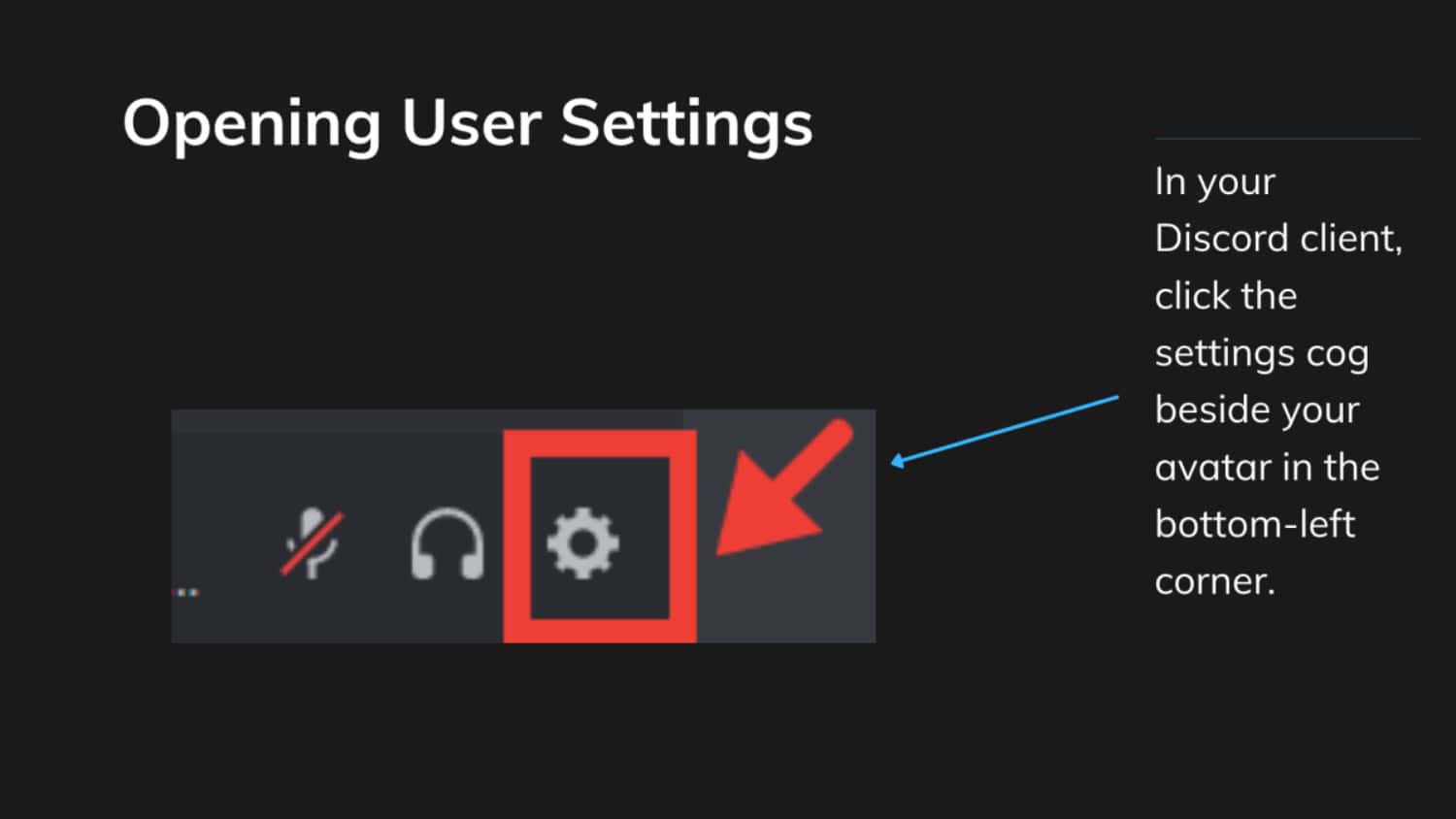This screenshot has height=819, width=1456.
Task: Toggle the headphones deafen icon
Action: (x=447, y=544)
